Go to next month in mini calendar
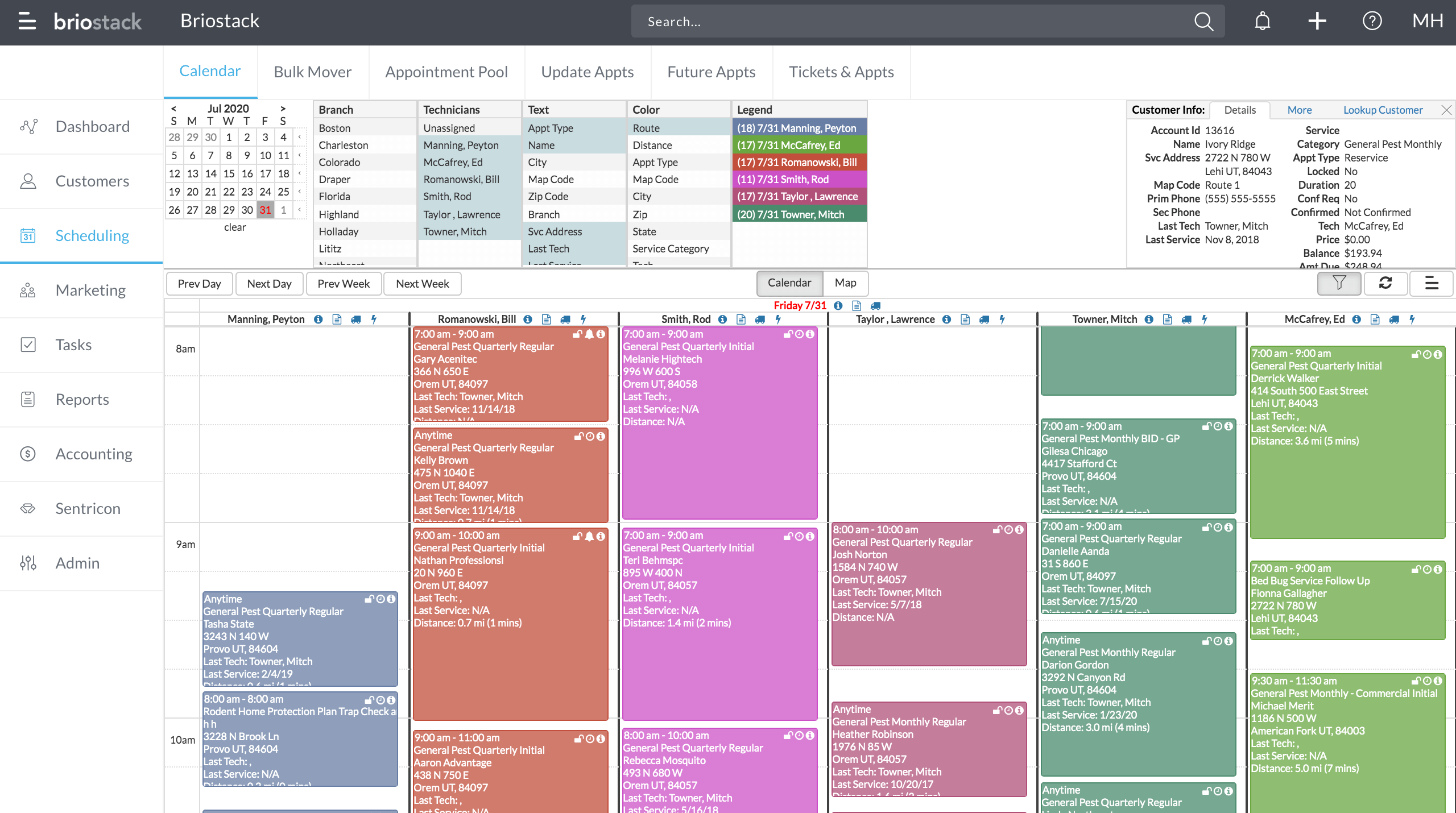This screenshot has width=1456, height=813. click(283, 108)
